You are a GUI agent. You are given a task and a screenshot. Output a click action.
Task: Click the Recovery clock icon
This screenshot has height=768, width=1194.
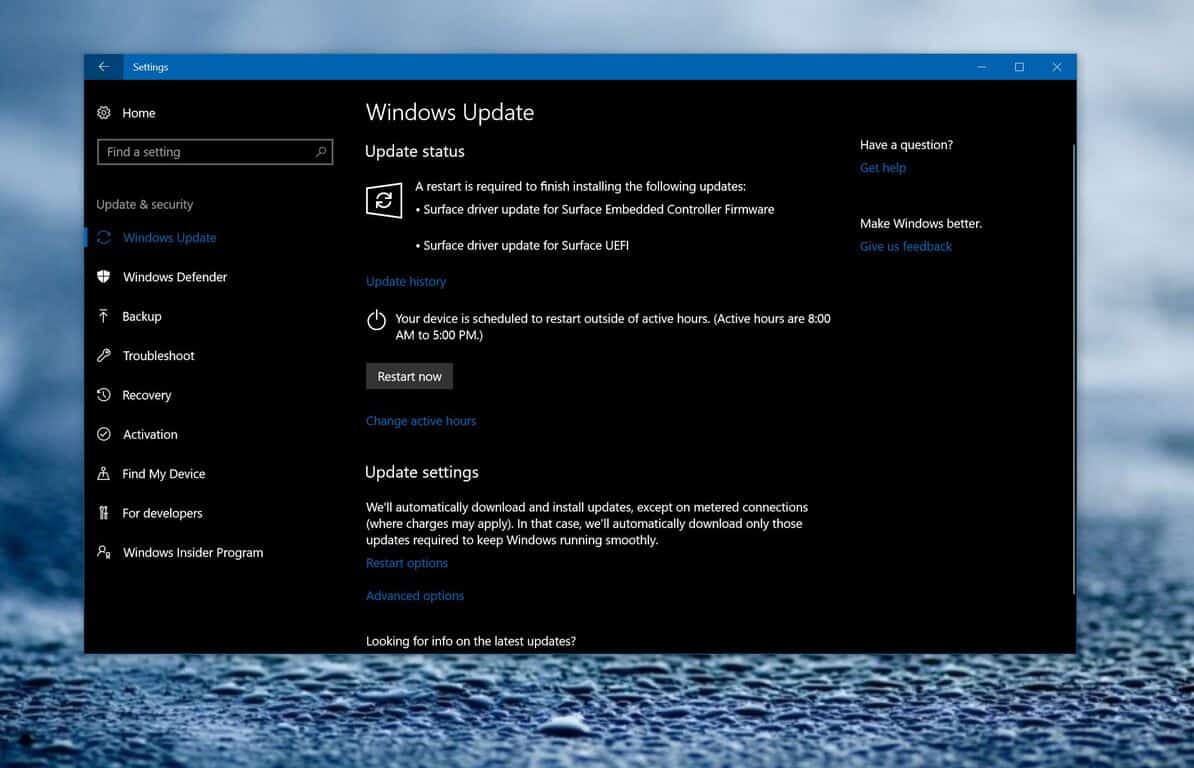(x=104, y=395)
